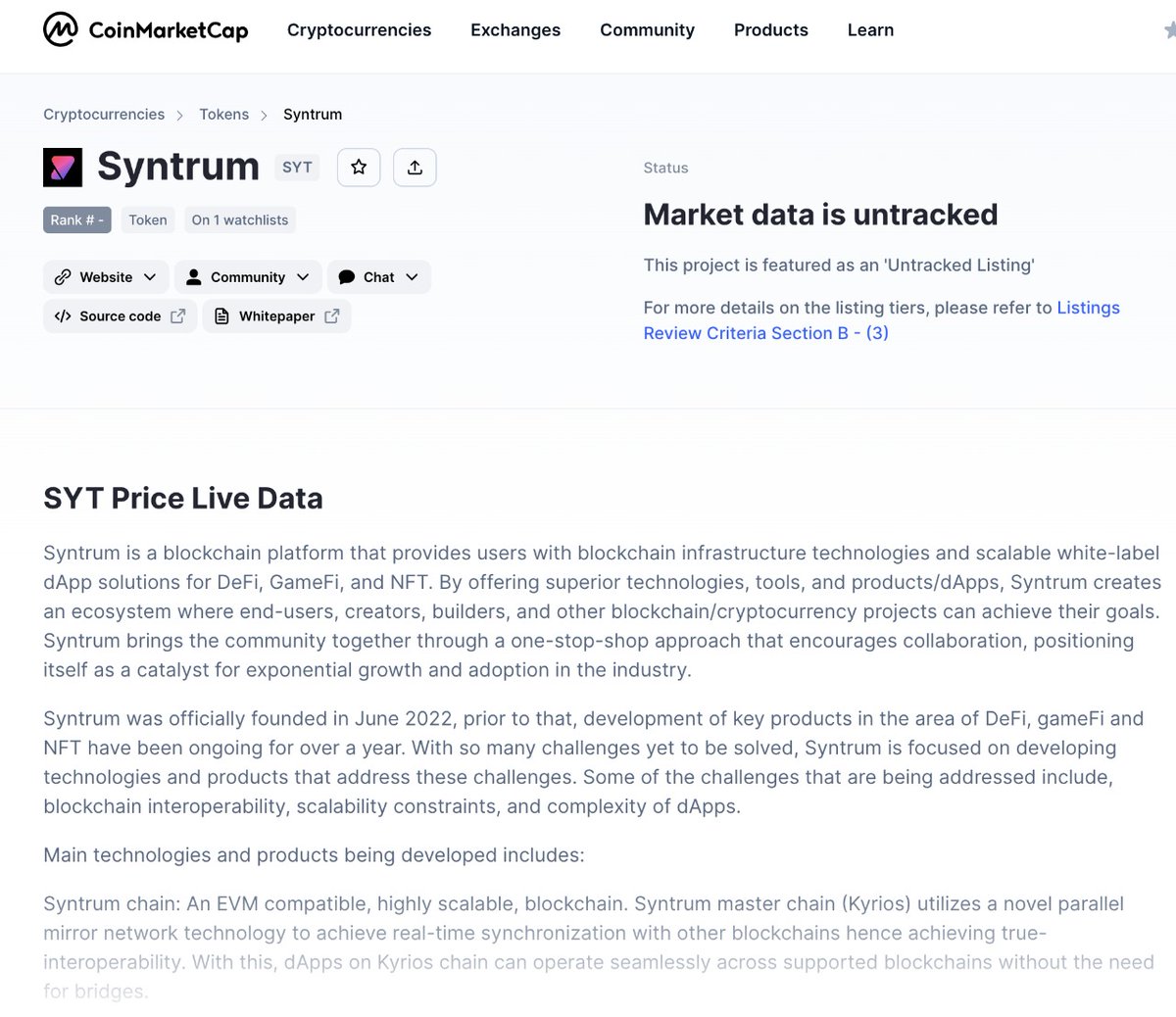Click the On 1 watchlists tag
Viewport: 1176px width, 1017px height.
click(240, 220)
